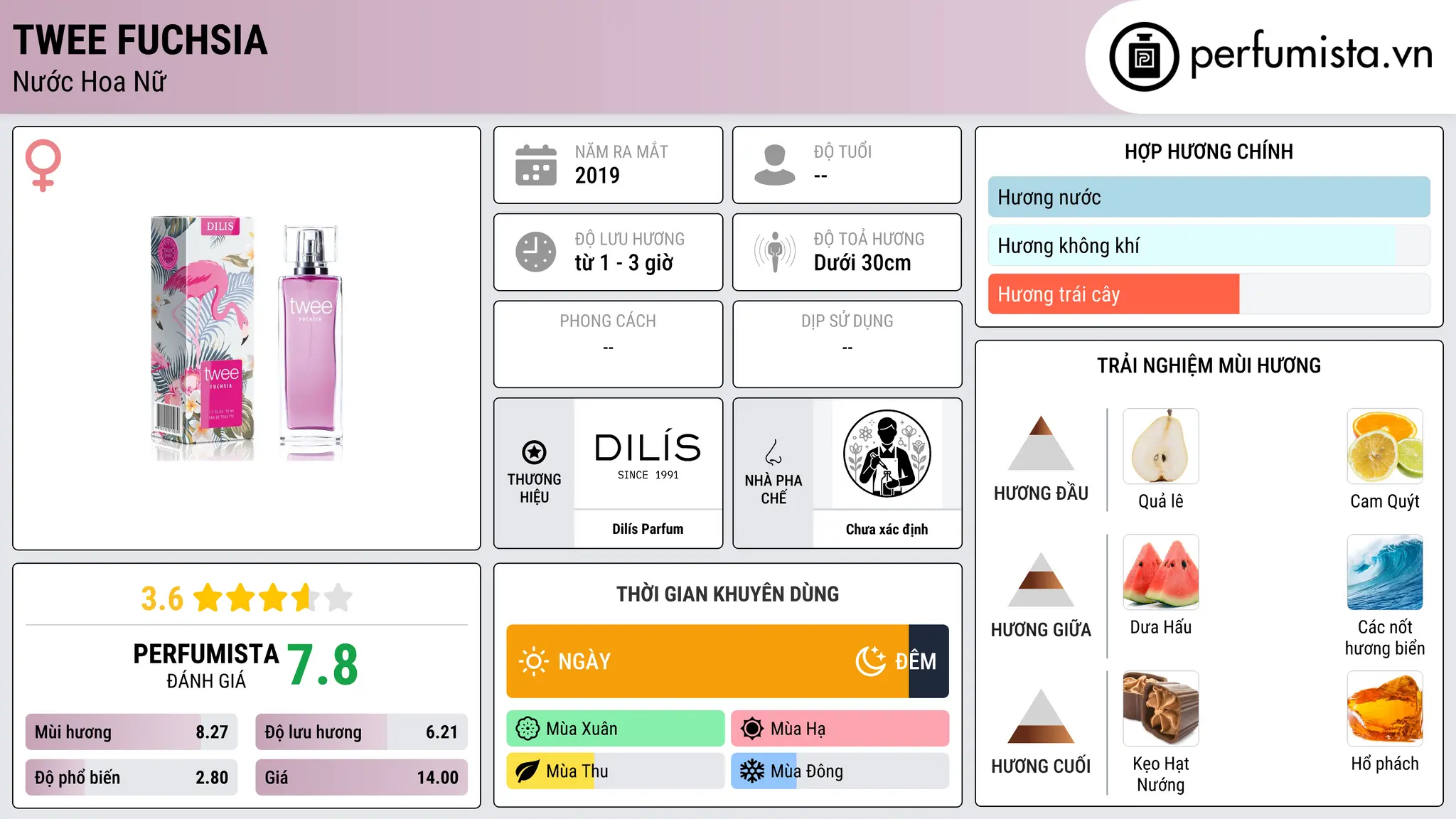
Task: Click the Mùa Thu season bar
Action: [616, 771]
